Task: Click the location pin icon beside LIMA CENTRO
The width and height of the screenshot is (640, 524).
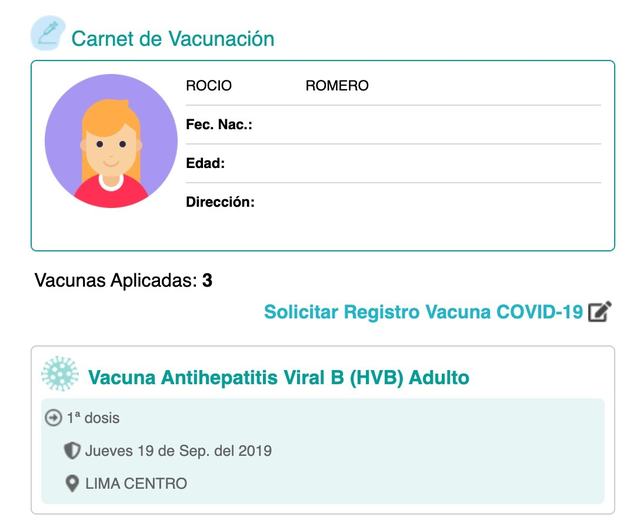Action: tap(72, 484)
